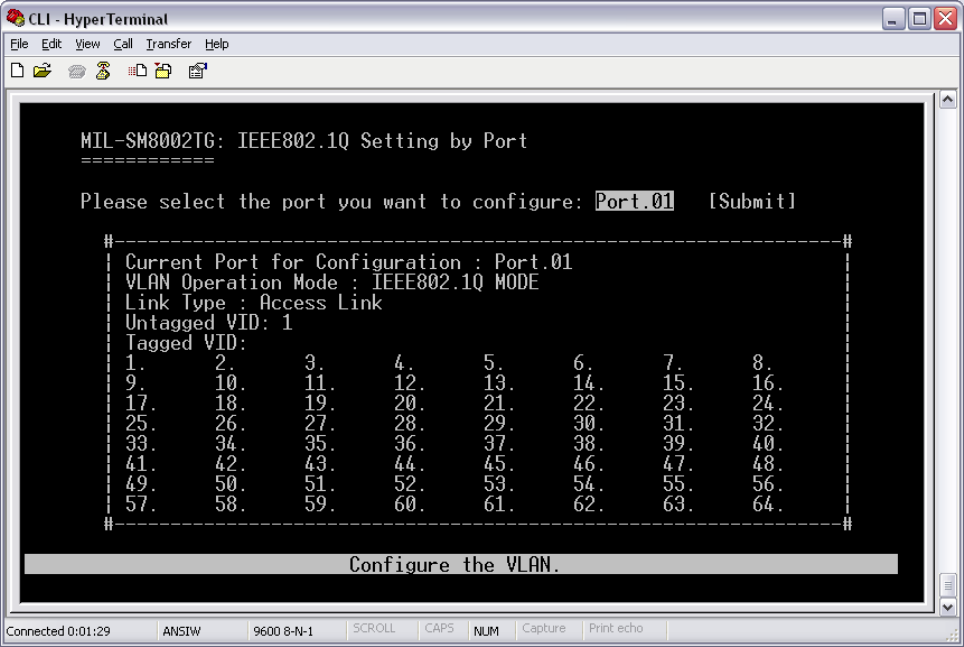Open the Help menu
Viewport: 964px width, 647px height.
tap(217, 44)
